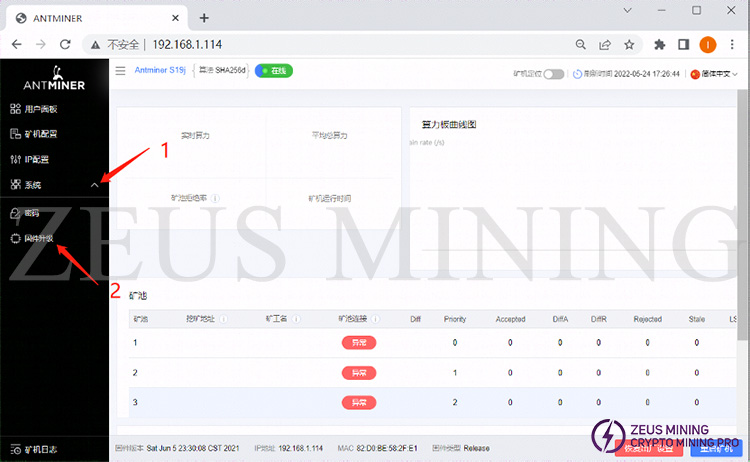
Task: Open 矿机日志 miner log at sidebar bottom
Action: 36,449
